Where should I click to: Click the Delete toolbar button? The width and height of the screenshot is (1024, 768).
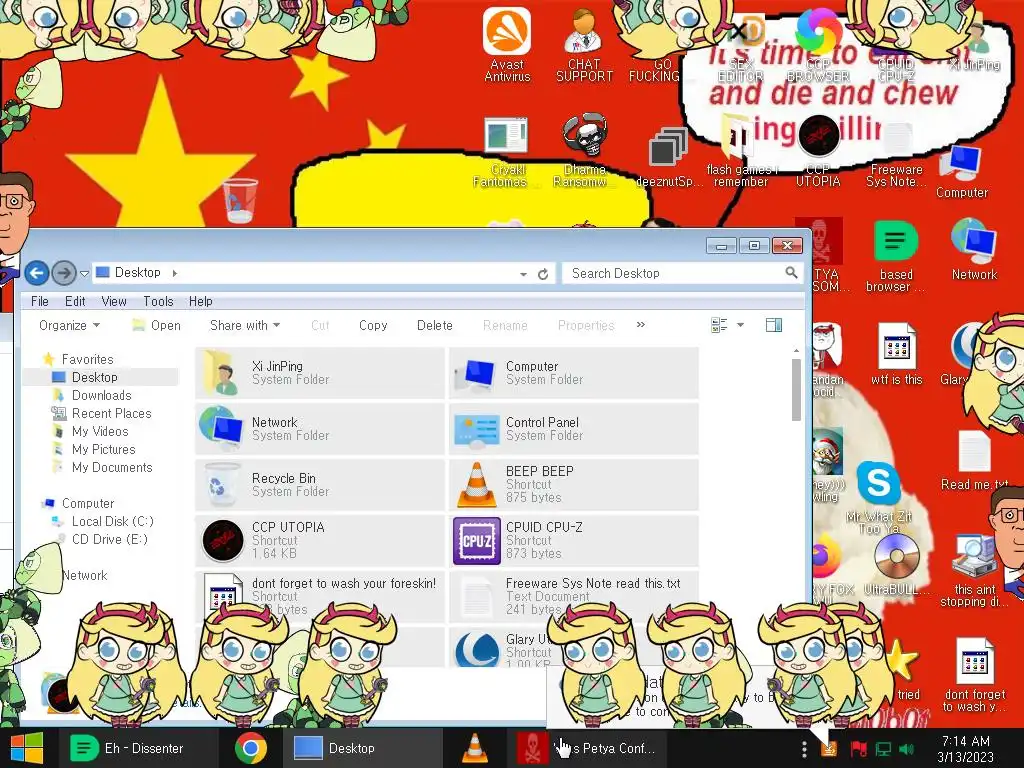point(434,325)
